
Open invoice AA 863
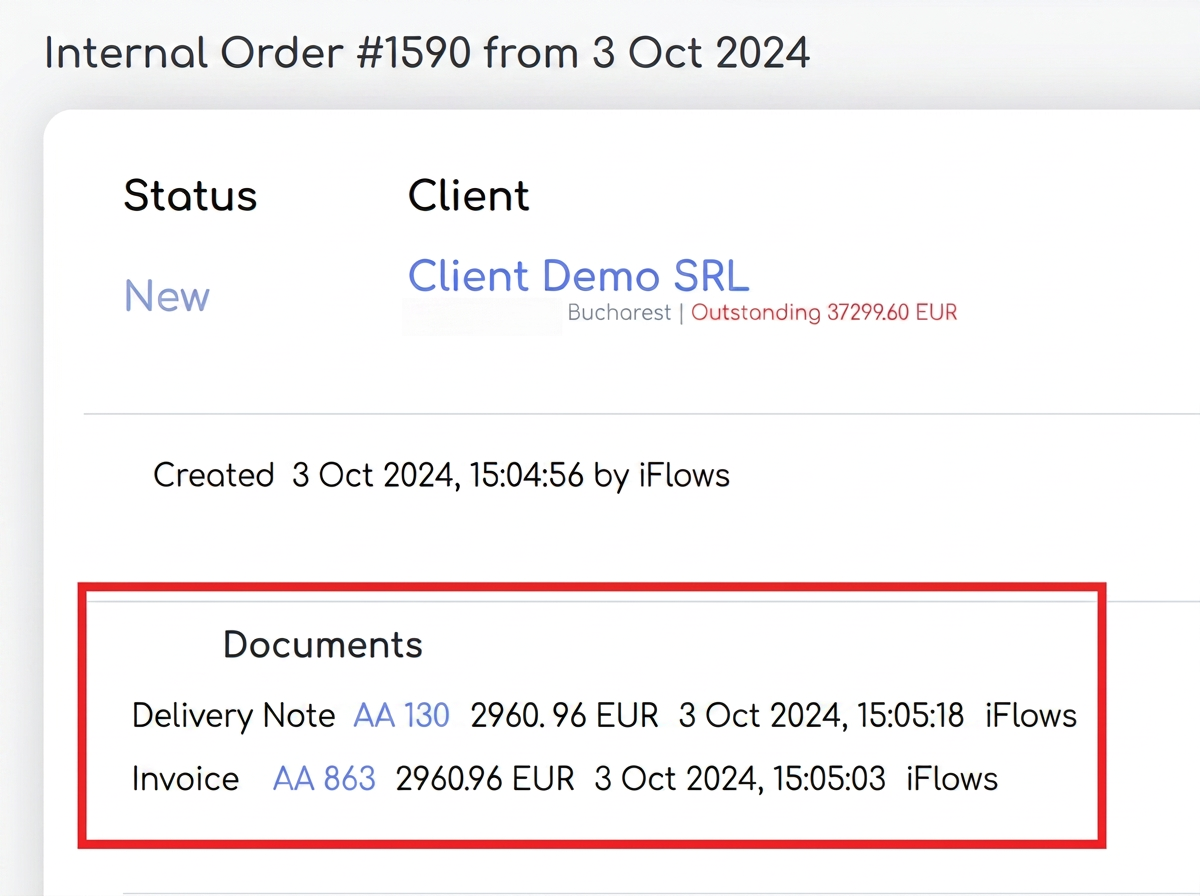pyautogui.click(x=324, y=778)
